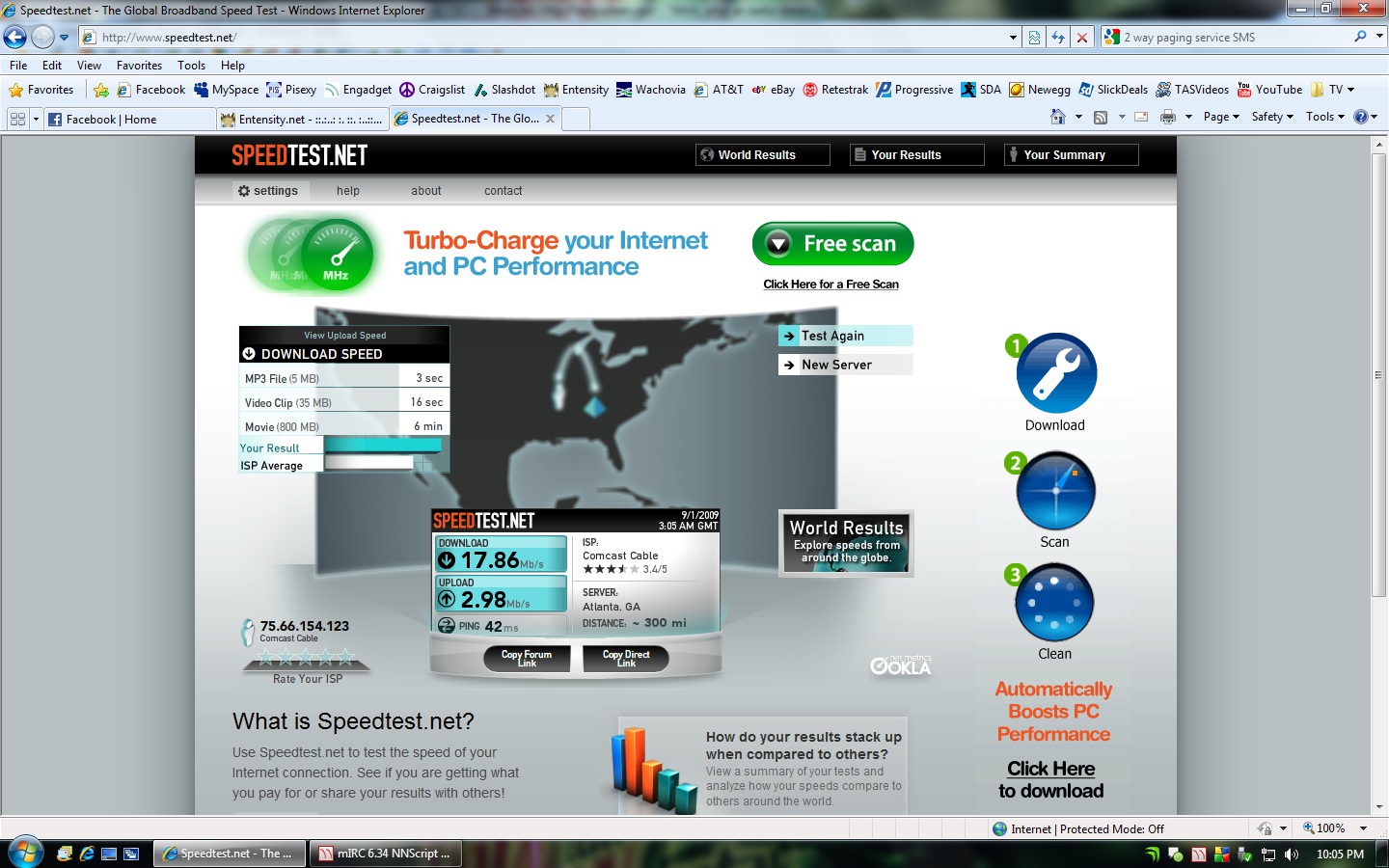Click the Test Again button
The image size is (1389, 868).
point(845,336)
